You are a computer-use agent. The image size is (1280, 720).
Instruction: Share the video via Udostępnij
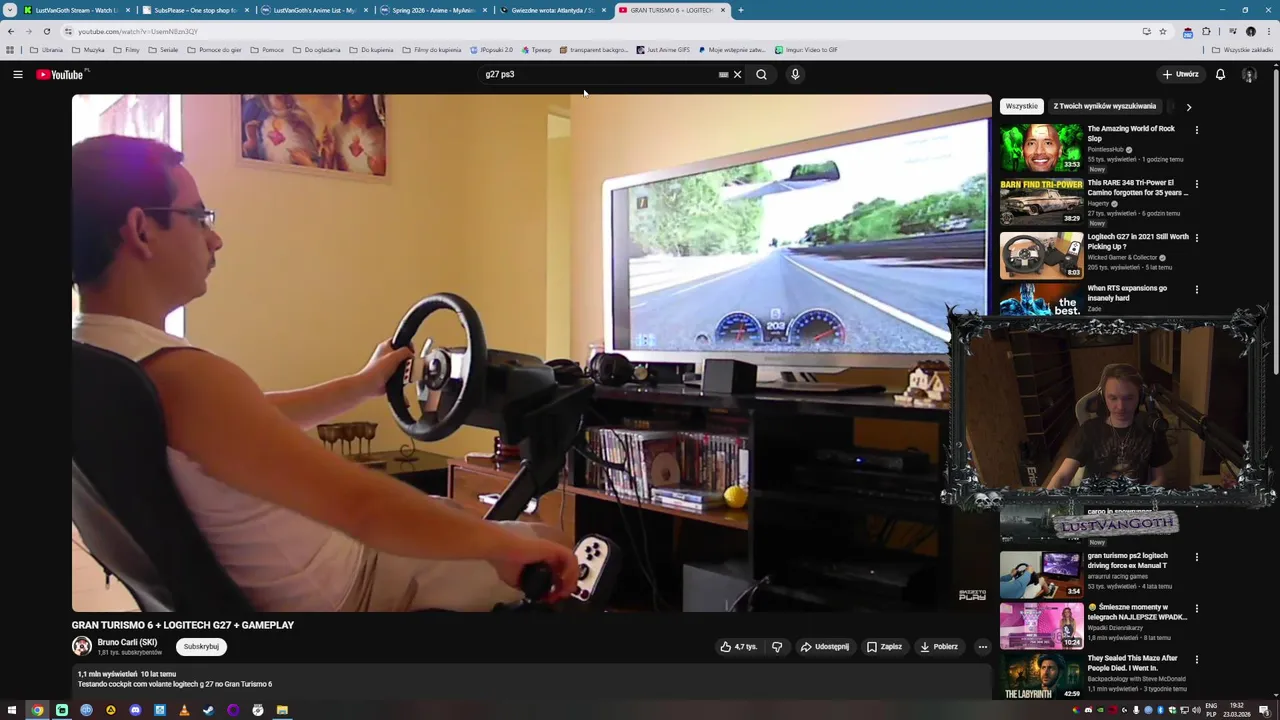pos(824,647)
